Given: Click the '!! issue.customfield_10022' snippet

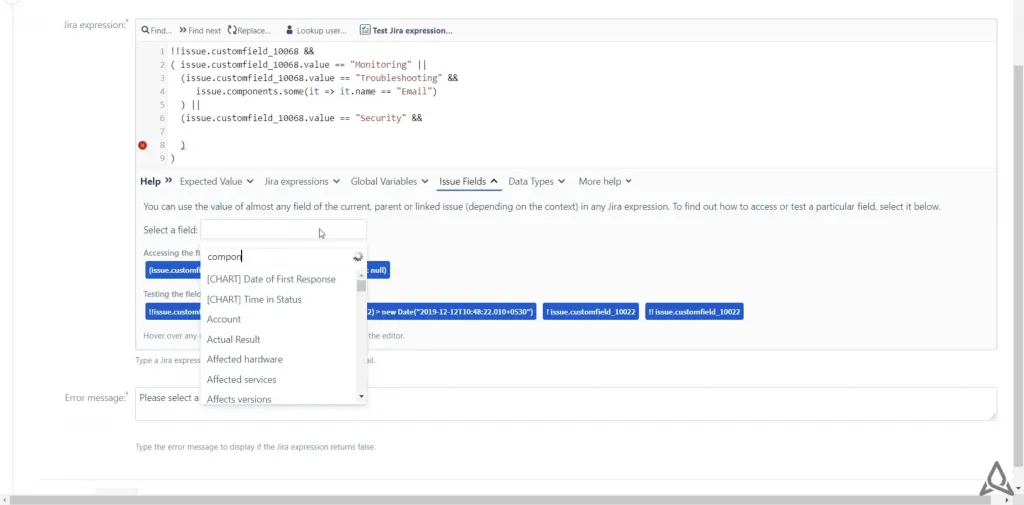Looking at the screenshot, I should pyautogui.click(x=694, y=312).
